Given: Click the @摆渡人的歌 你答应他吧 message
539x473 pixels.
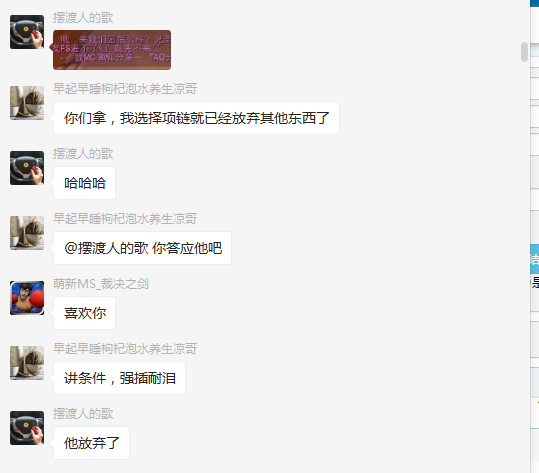Looking at the screenshot, I should click(142, 248).
